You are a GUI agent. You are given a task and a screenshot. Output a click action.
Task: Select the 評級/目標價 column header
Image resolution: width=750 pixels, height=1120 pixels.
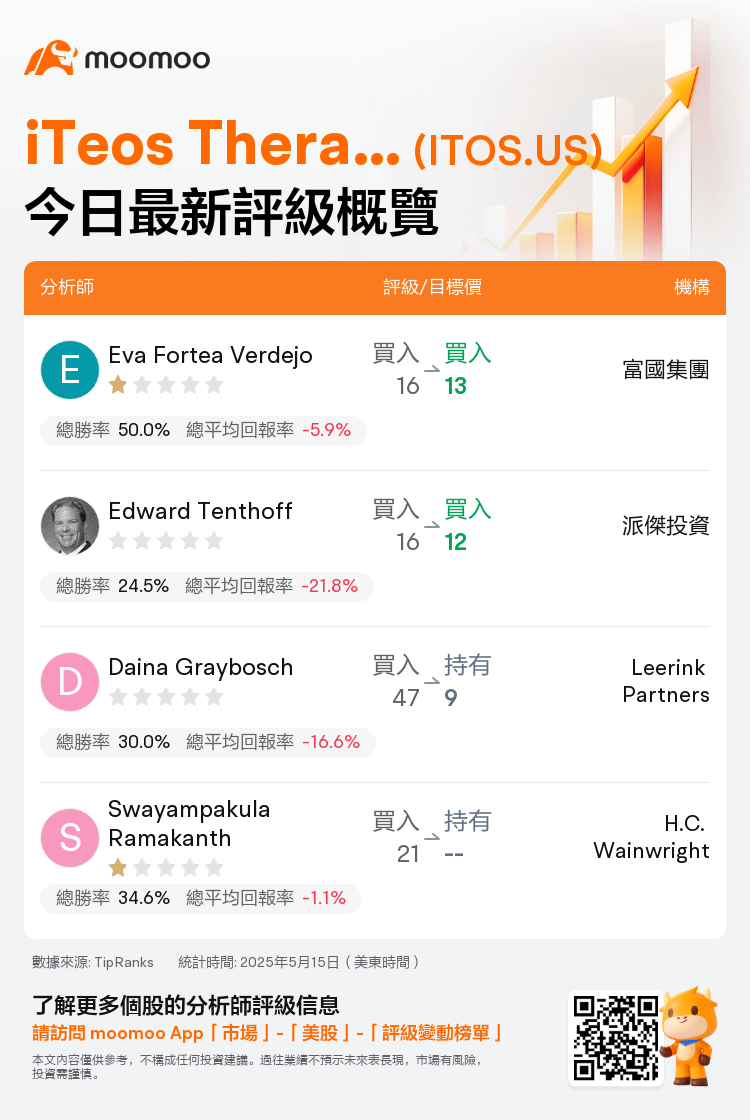(x=432, y=287)
